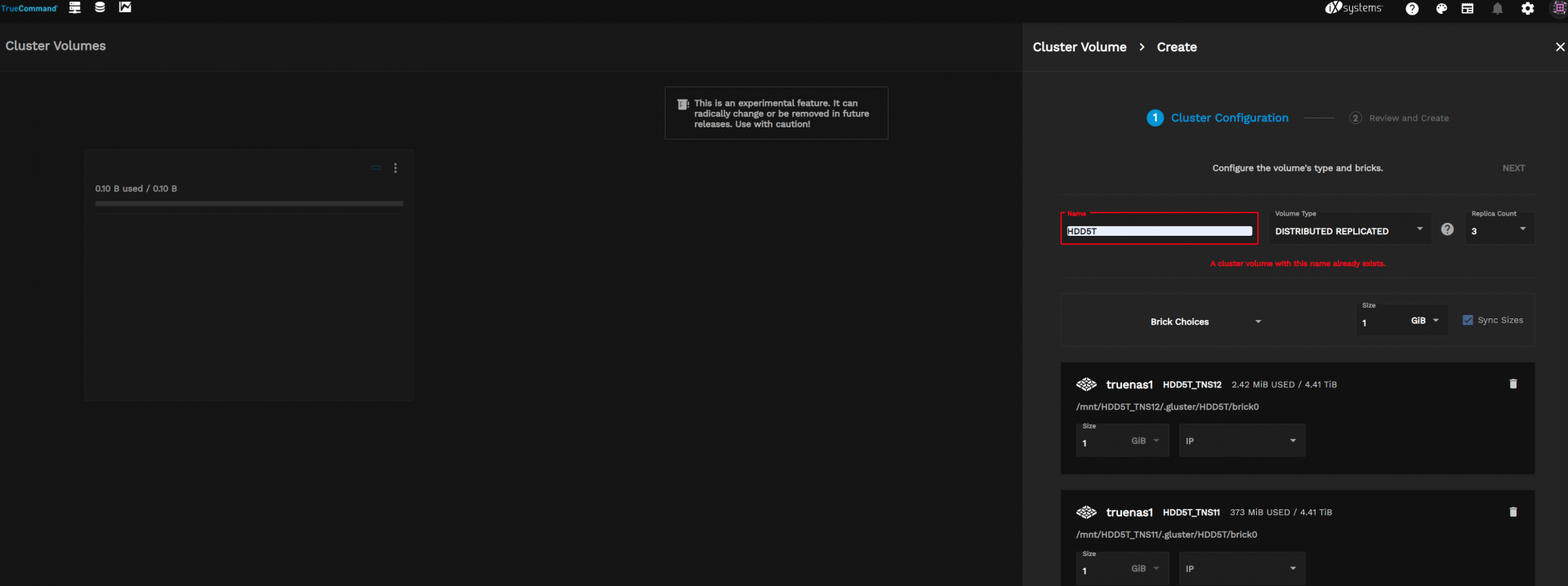Image resolution: width=1568 pixels, height=586 pixels.
Task: Click the /mnt/HDD5T_TNS12 brick path
Action: click(1167, 406)
